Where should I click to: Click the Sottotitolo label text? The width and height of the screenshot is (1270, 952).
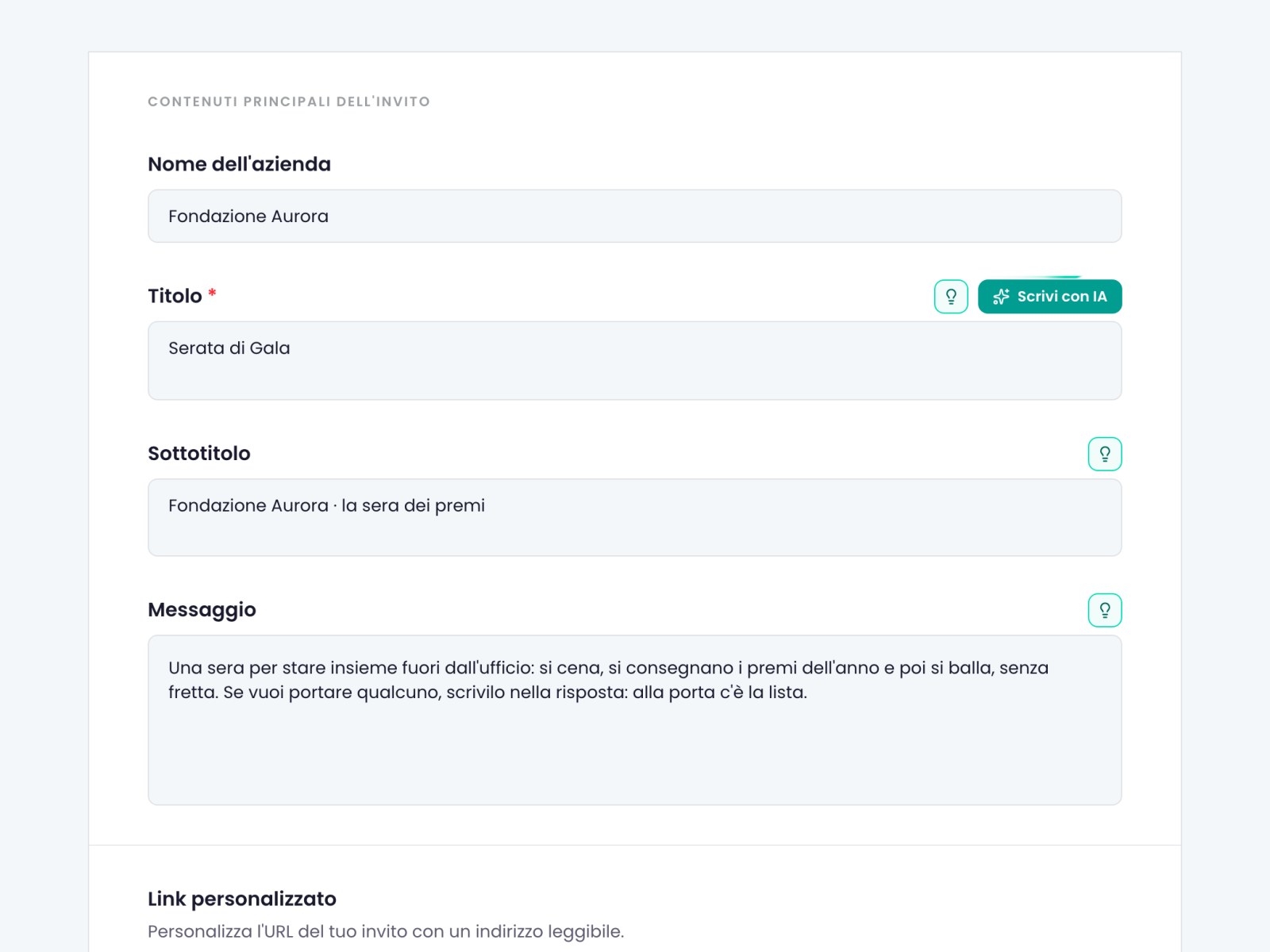pos(199,454)
